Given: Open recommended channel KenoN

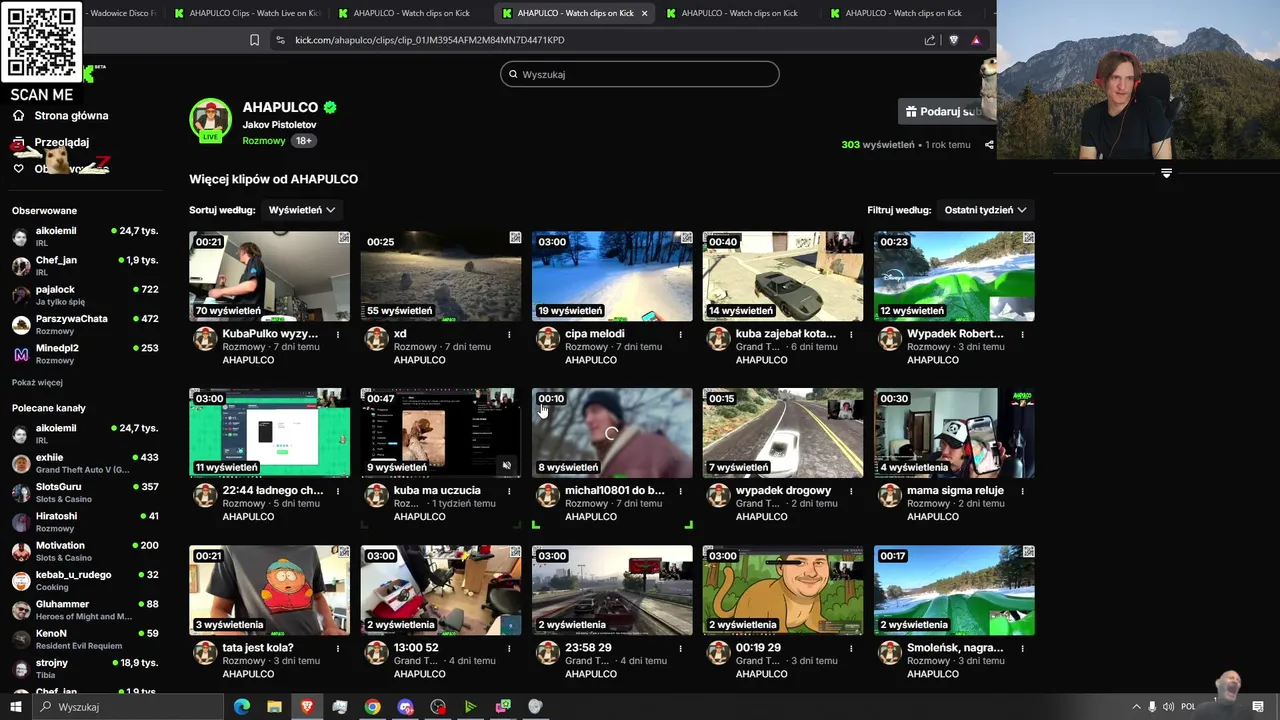Looking at the screenshot, I should 85,638.
